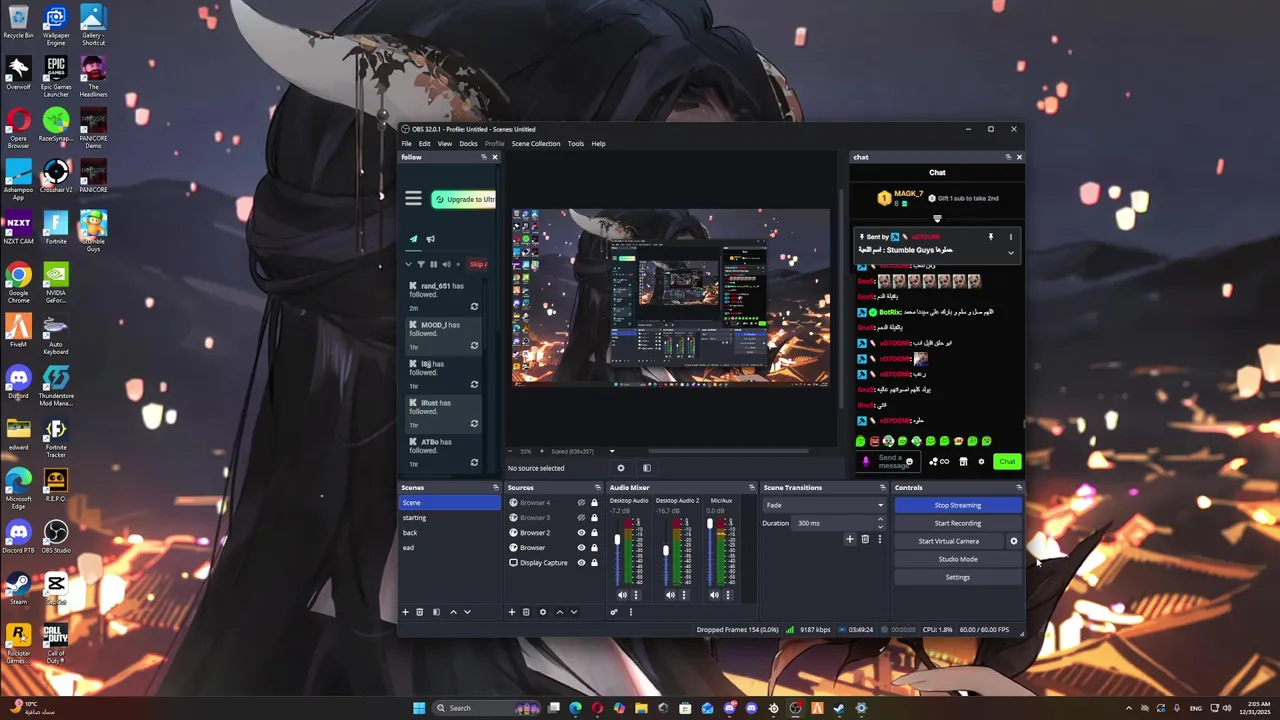Open the Fade transition dropdown
The width and height of the screenshot is (1280, 720).
(x=824, y=505)
